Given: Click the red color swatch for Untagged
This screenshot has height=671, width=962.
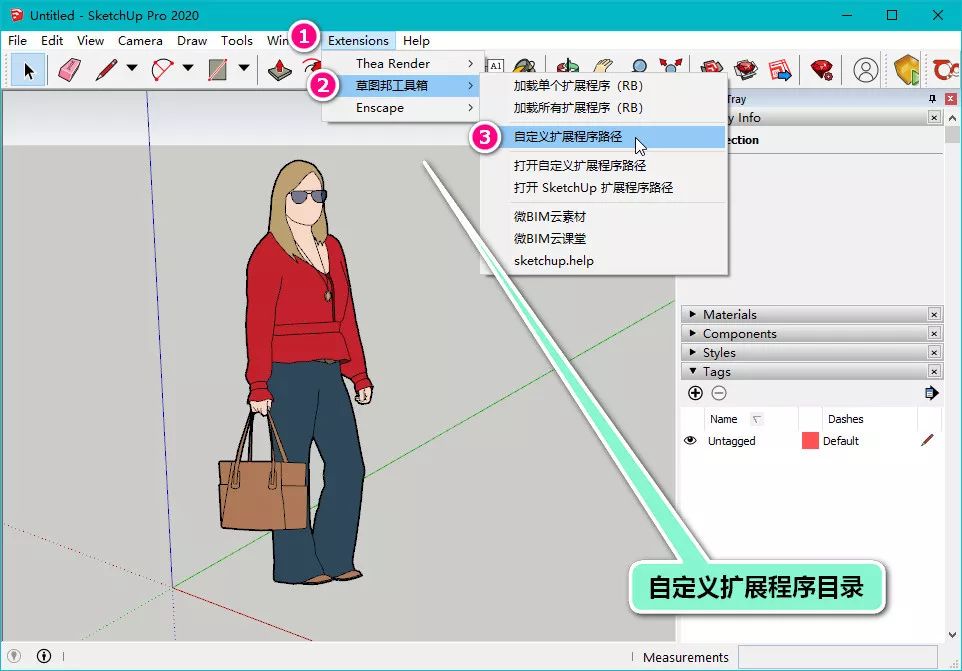Looking at the screenshot, I should click(810, 440).
